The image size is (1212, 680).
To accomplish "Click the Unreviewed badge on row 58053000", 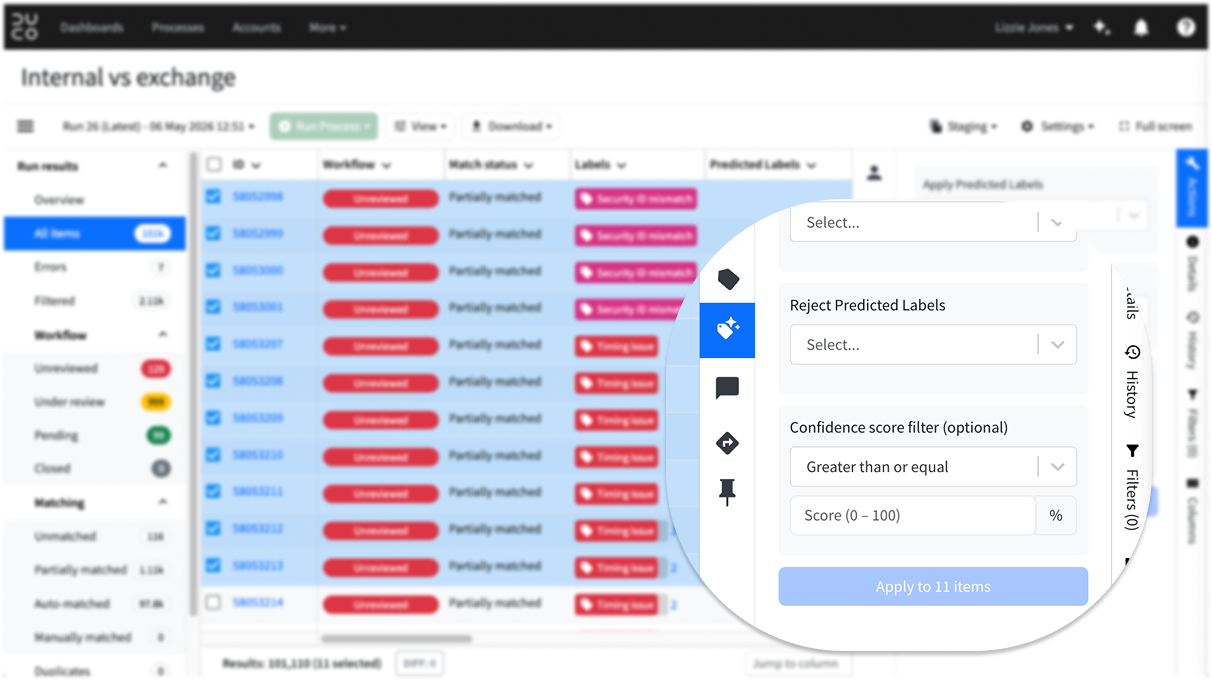I will pyautogui.click(x=380, y=273).
